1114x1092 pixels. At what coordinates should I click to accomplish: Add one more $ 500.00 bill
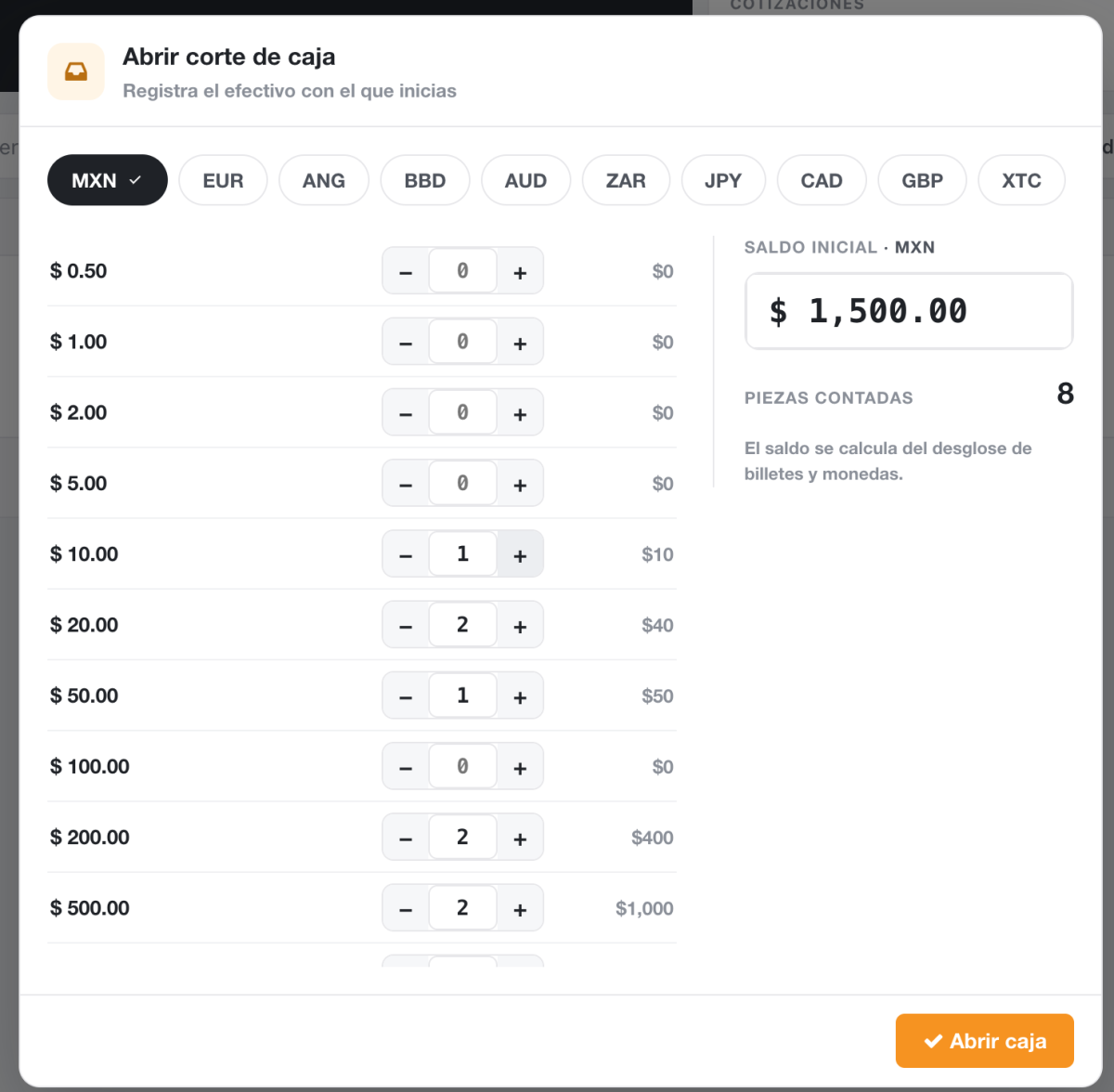(520, 909)
